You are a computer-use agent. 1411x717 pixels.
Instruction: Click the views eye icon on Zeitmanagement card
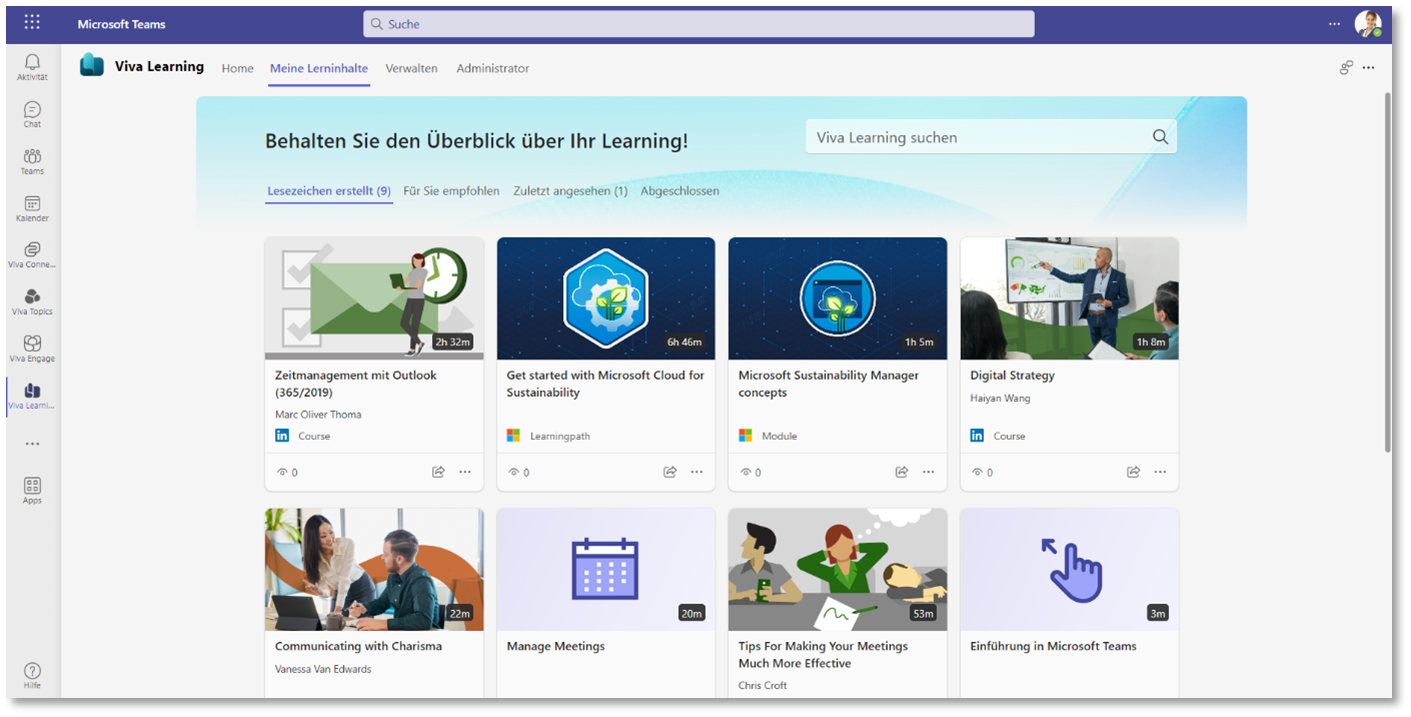click(282, 472)
